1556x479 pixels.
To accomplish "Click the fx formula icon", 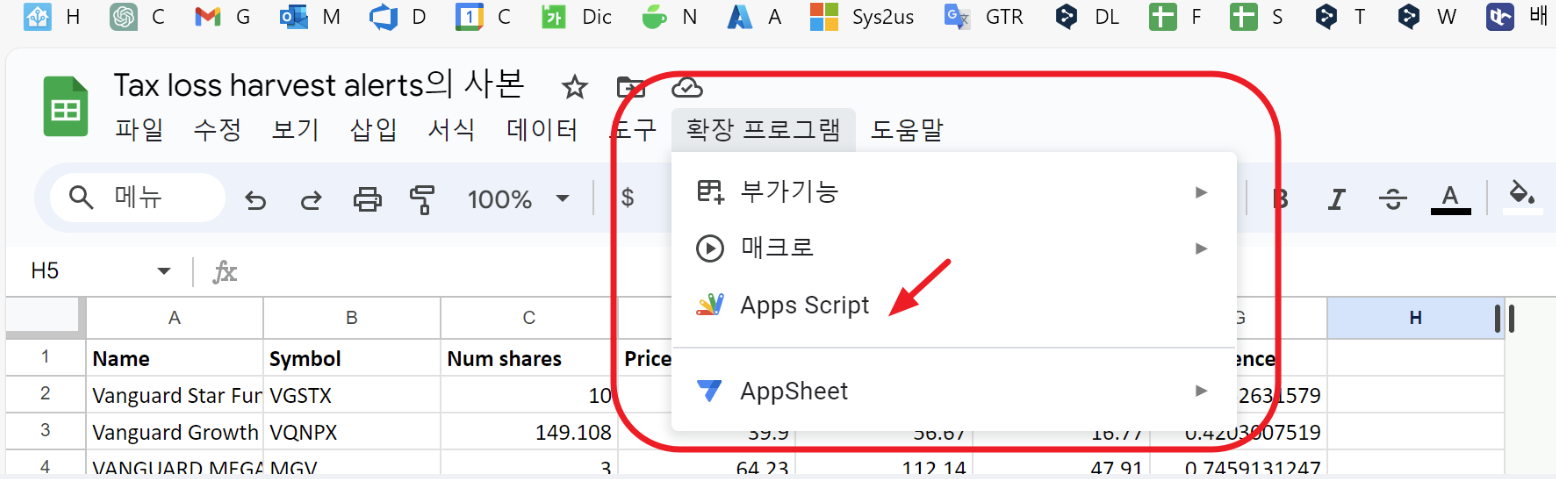I will (x=226, y=272).
